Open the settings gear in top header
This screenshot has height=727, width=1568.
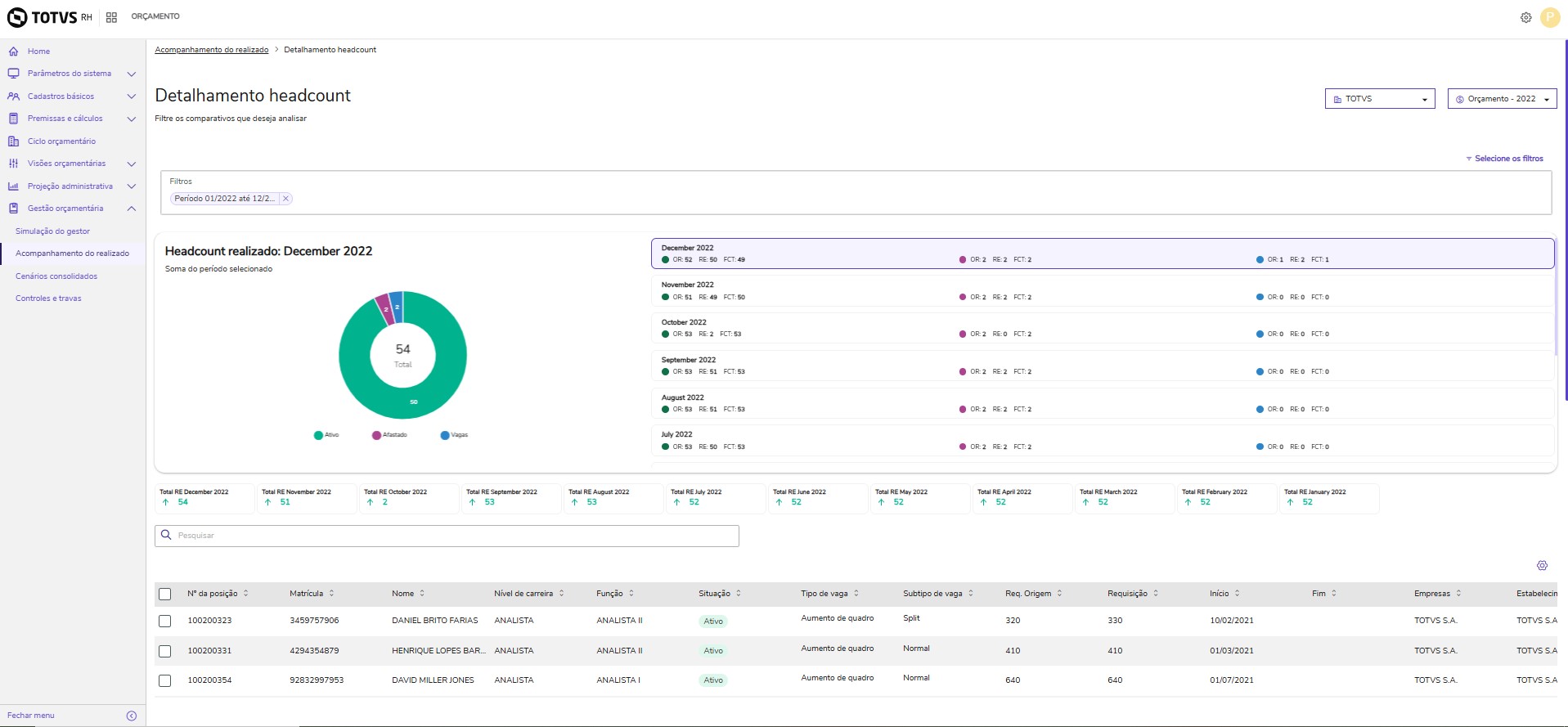pos(1525,17)
